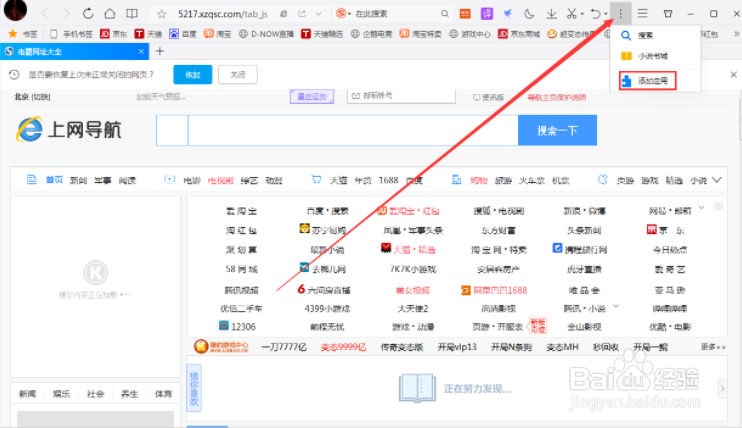Click the magnifier icon in the search box
The height and width of the screenshot is (428, 742).
pyautogui.click(x=445, y=14)
